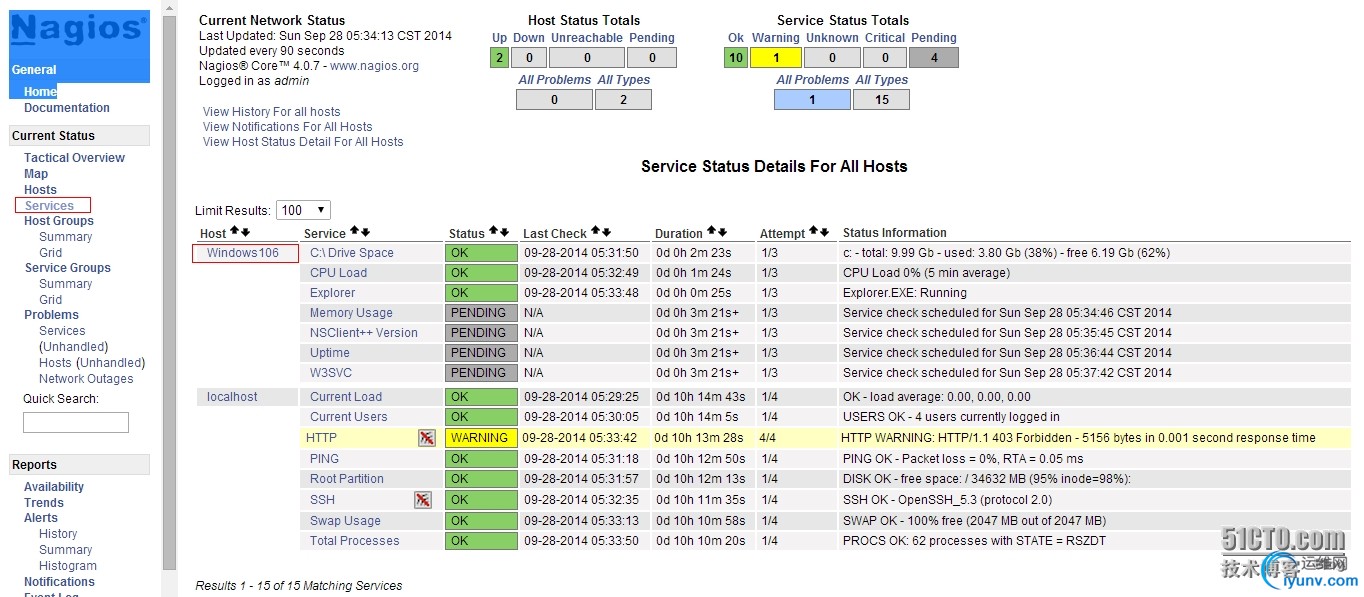Open the Windows106 host link
Image resolution: width=1364 pixels, height=597 pixels.
[243, 253]
